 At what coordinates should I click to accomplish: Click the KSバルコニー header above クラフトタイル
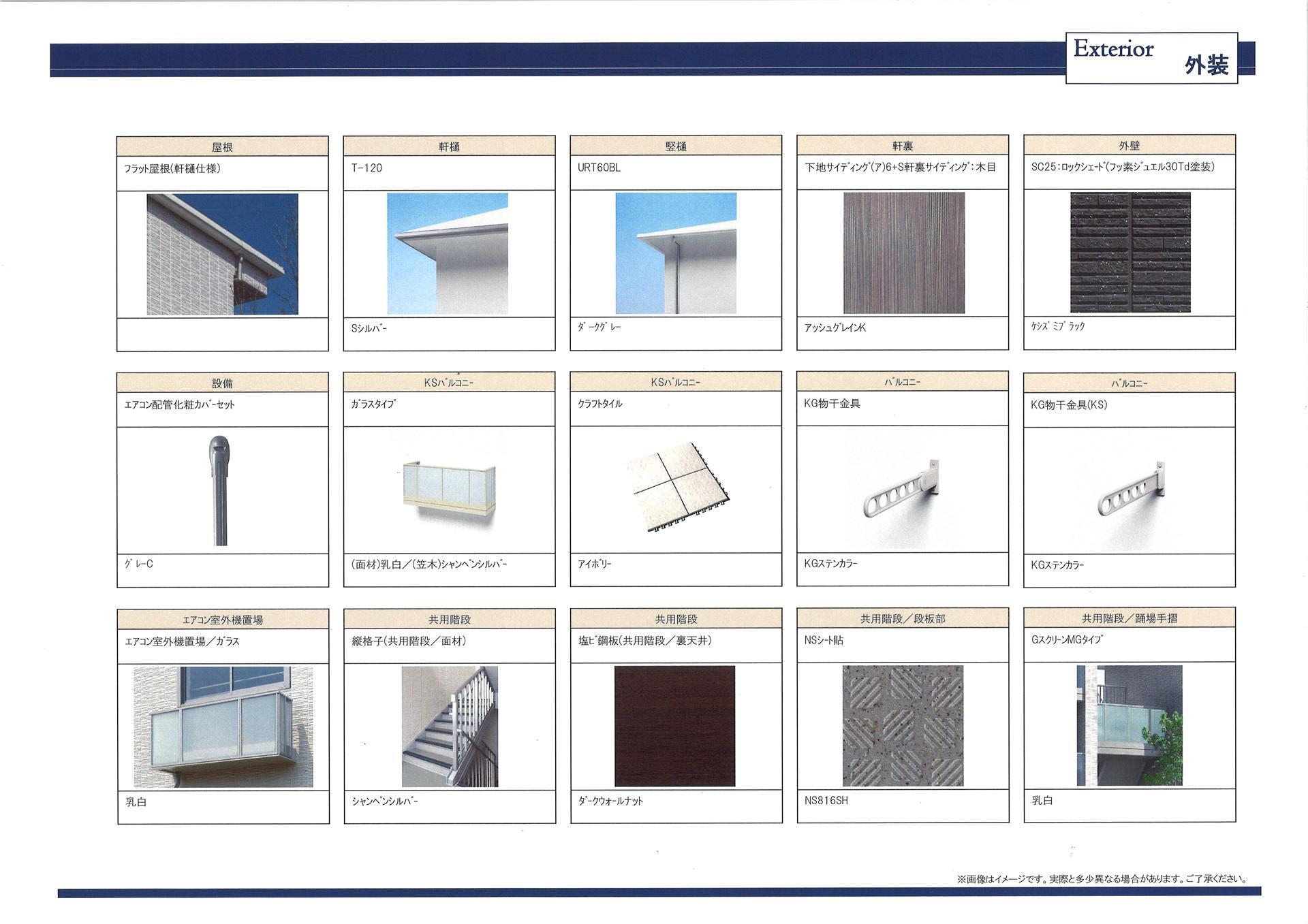point(676,382)
